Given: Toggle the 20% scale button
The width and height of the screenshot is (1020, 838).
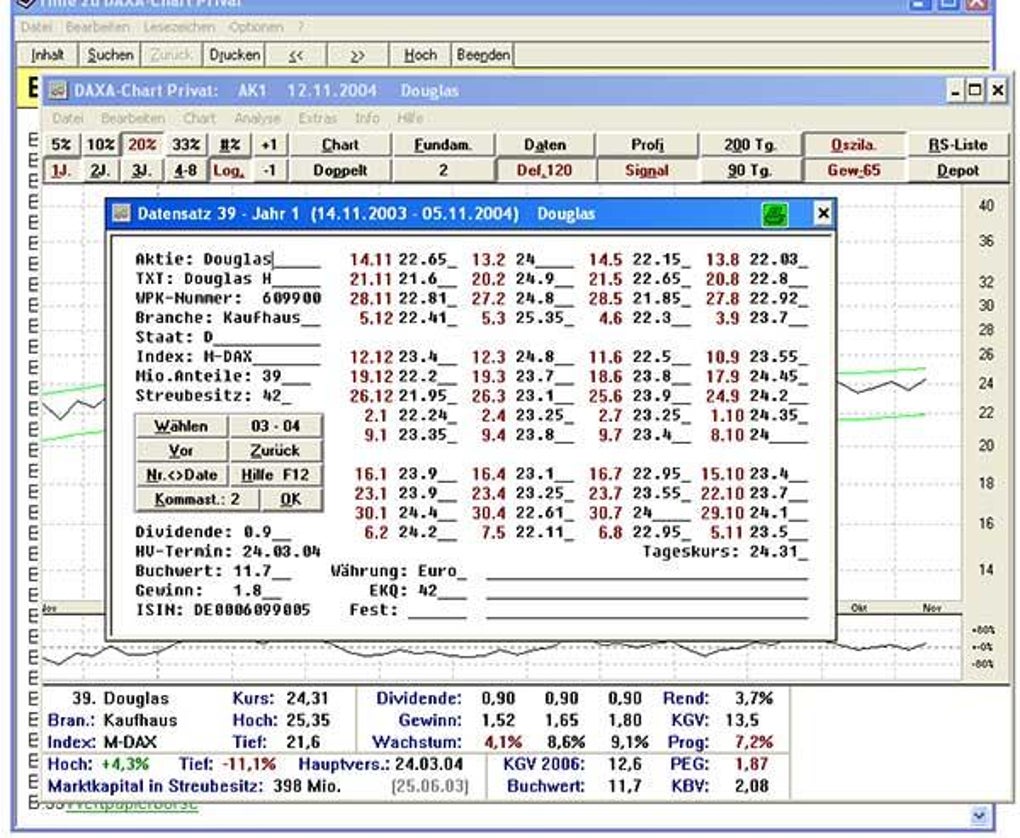Looking at the screenshot, I should (142, 144).
